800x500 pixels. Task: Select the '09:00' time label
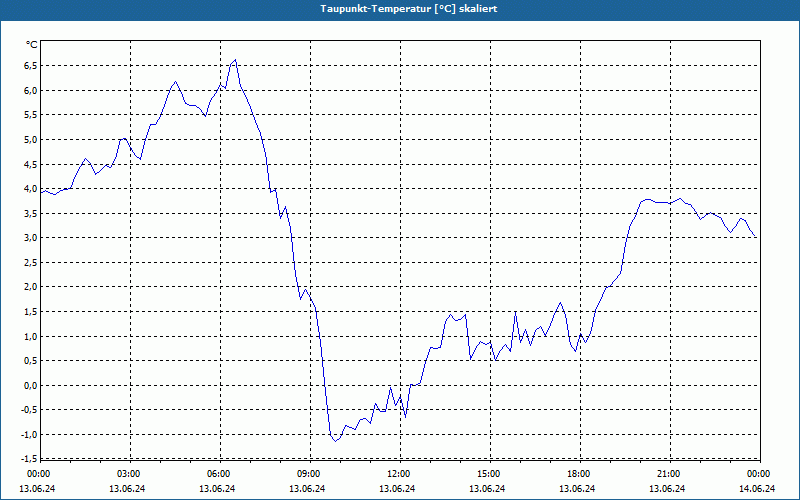point(309,474)
